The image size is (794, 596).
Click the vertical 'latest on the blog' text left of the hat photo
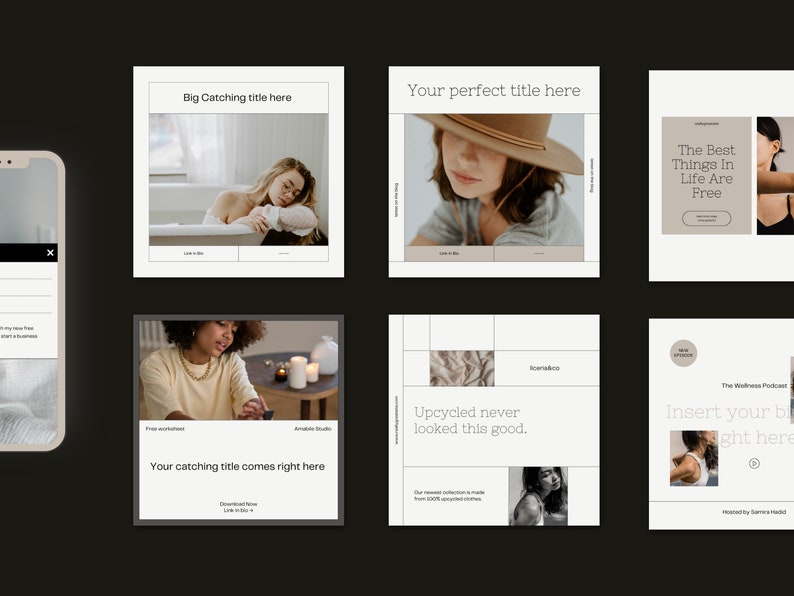pyautogui.click(x=396, y=200)
